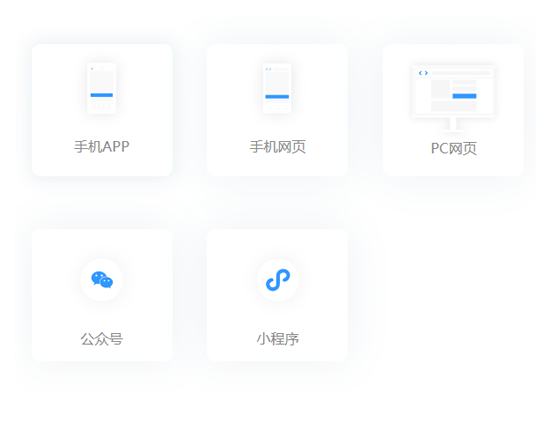The height and width of the screenshot is (430, 552).
Task: Choose the 手机网页 platform card
Action: coord(277,110)
